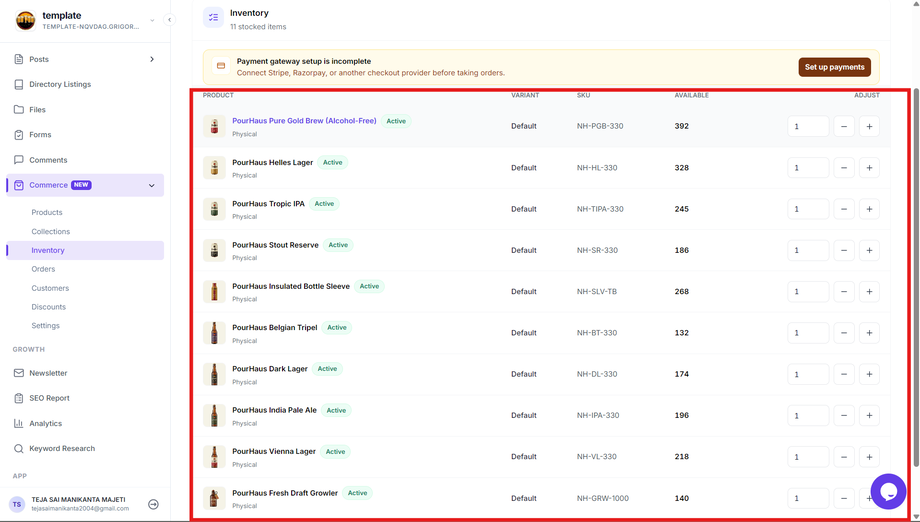Image resolution: width=920 pixels, height=522 pixels.
Task: Increase stock for Pure Gold Brew
Action: tap(869, 127)
